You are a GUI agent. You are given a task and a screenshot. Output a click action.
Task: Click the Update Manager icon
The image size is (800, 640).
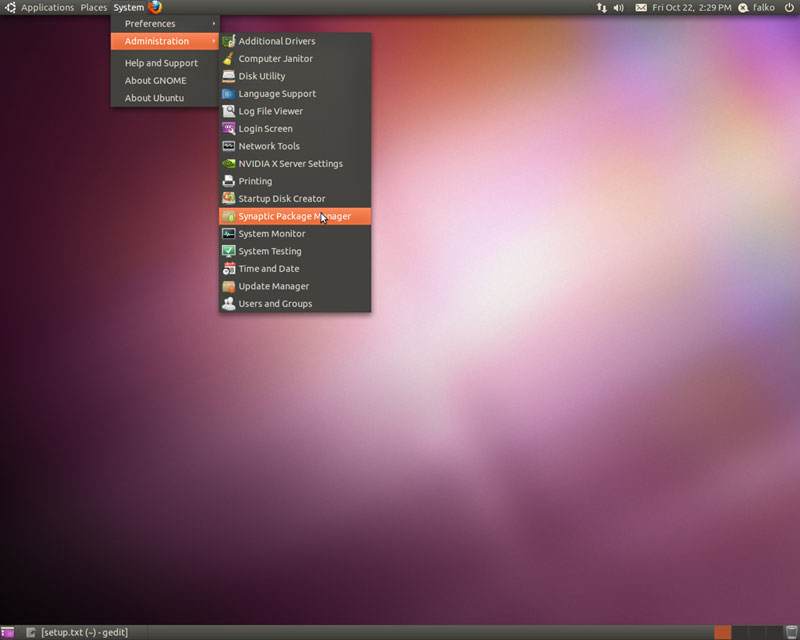[229, 286]
